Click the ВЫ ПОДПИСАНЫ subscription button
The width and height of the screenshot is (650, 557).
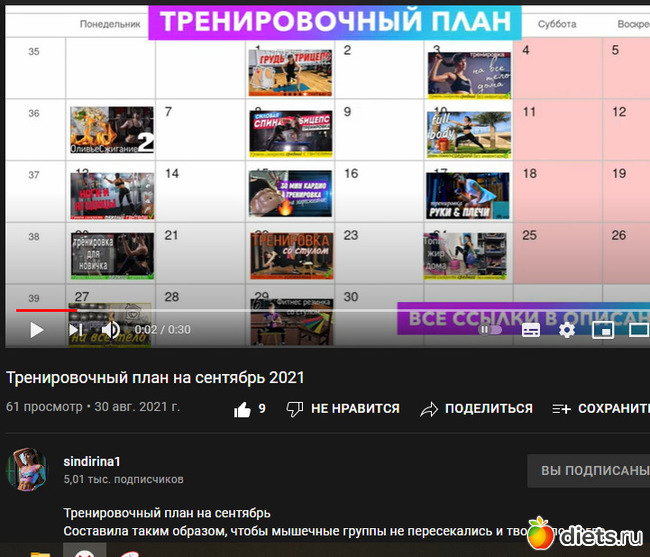pos(592,471)
